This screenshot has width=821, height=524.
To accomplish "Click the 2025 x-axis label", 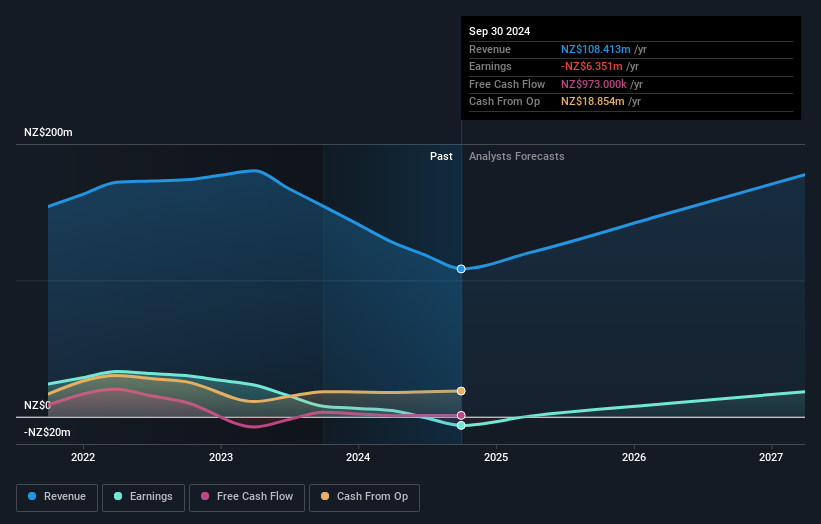I will [x=496, y=457].
